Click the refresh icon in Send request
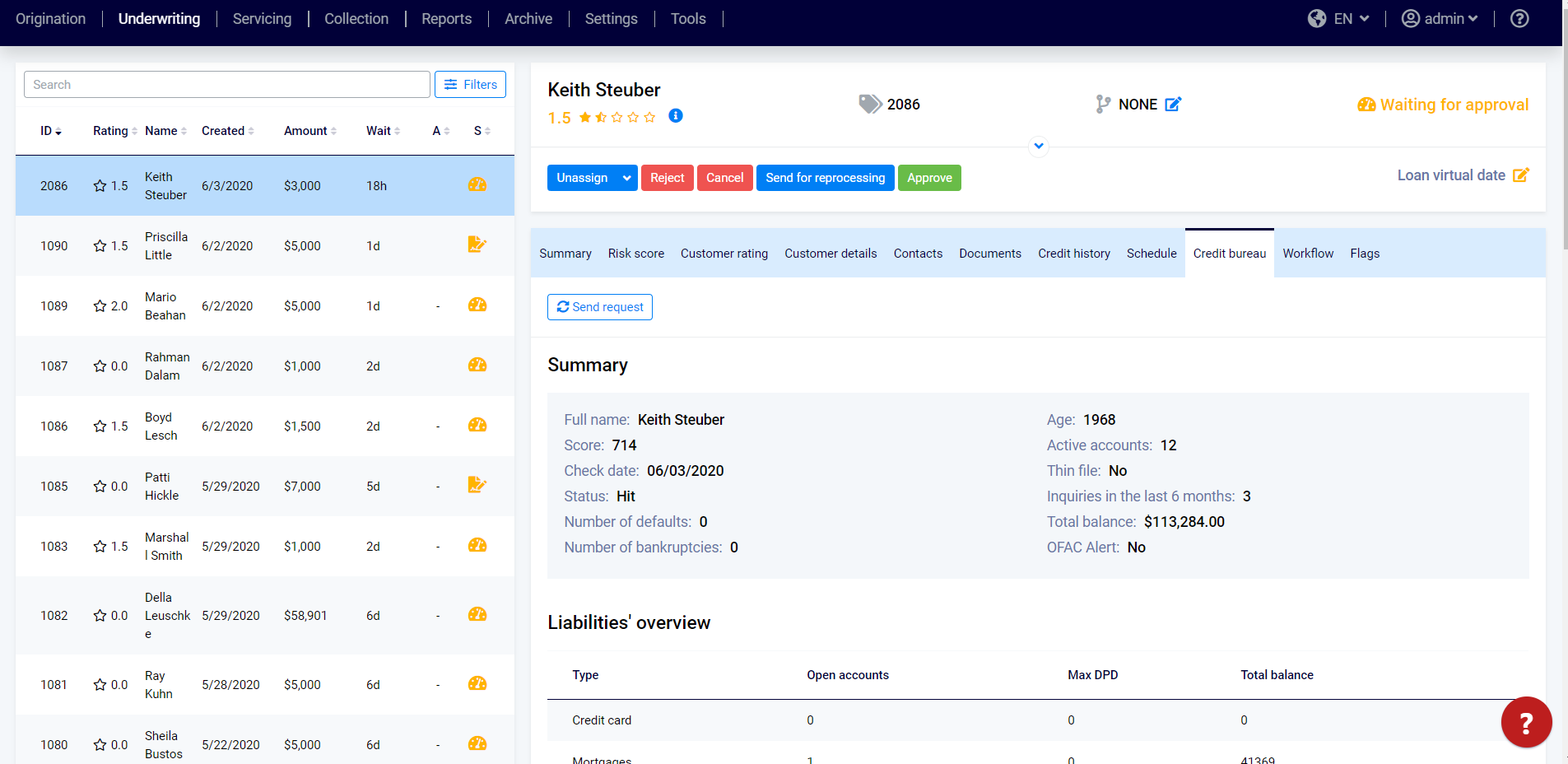1568x764 pixels. click(x=563, y=306)
